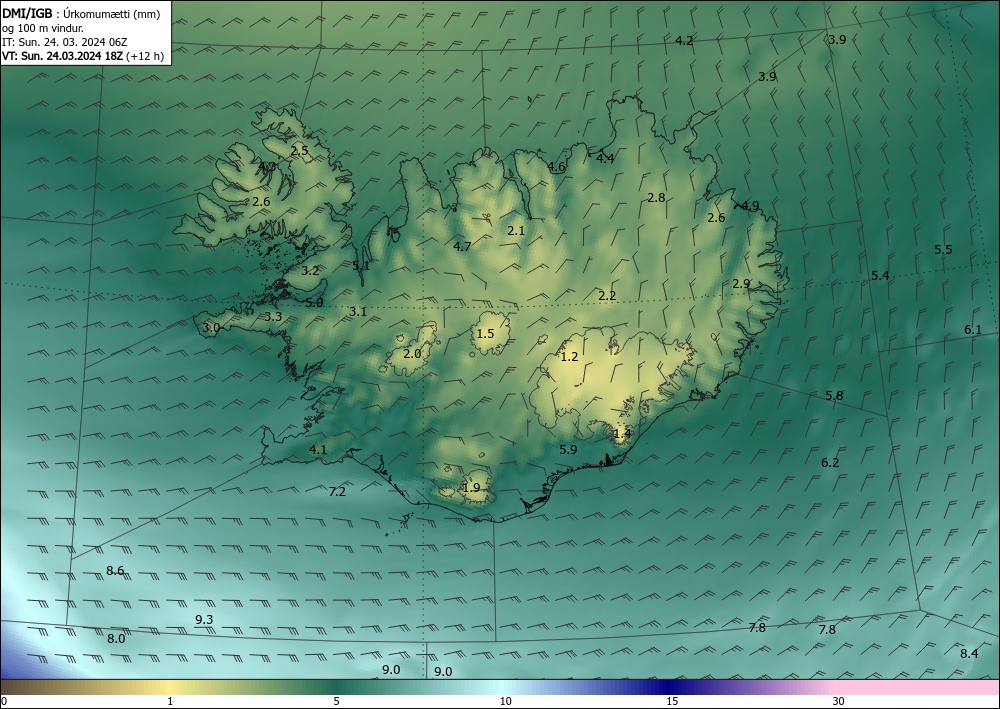Click the 8.6 value over the sea
The width and height of the screenshot is (1000, 709).
(115, 571)
